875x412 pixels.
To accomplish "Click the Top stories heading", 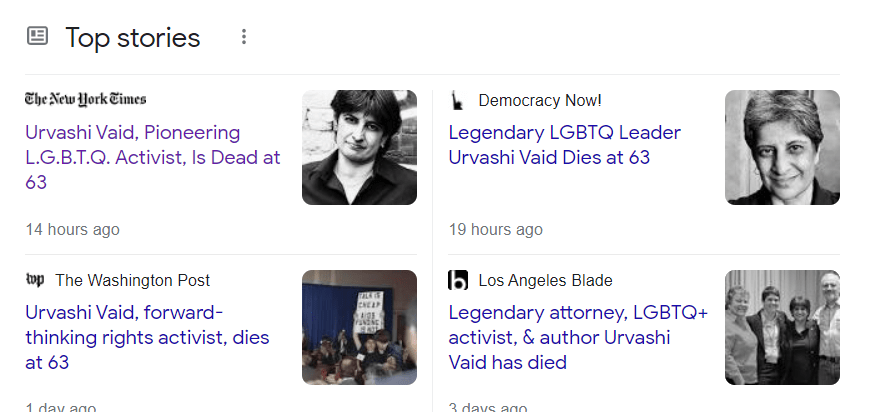I will click(x=133, y=38).
